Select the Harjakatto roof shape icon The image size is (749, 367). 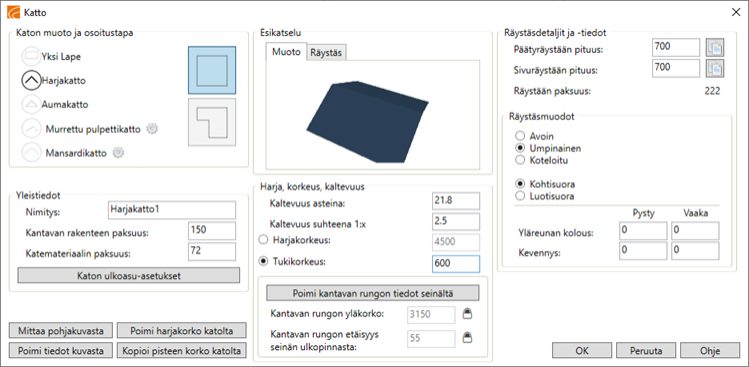31,81
